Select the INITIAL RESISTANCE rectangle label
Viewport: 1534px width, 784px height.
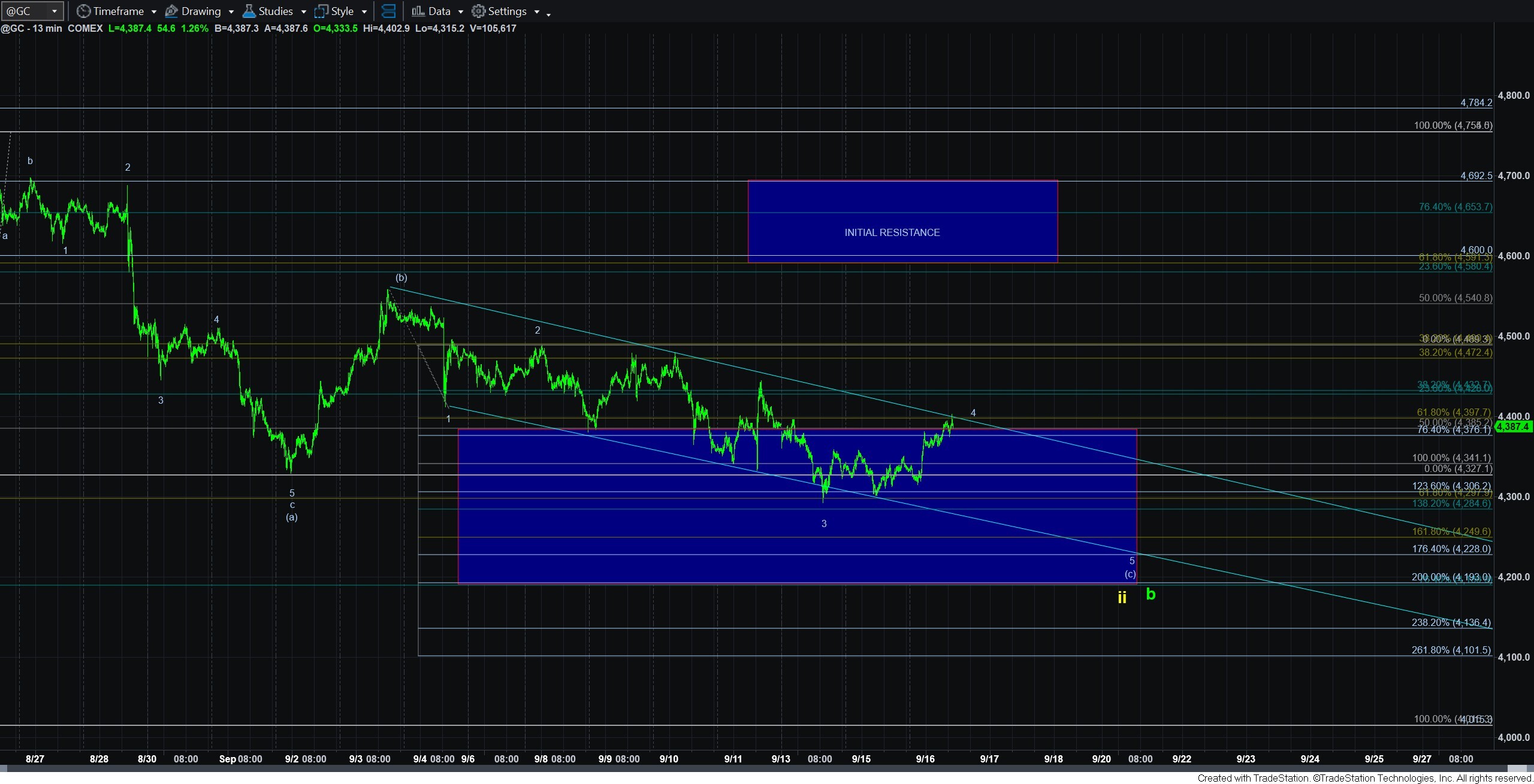point(892,232)
